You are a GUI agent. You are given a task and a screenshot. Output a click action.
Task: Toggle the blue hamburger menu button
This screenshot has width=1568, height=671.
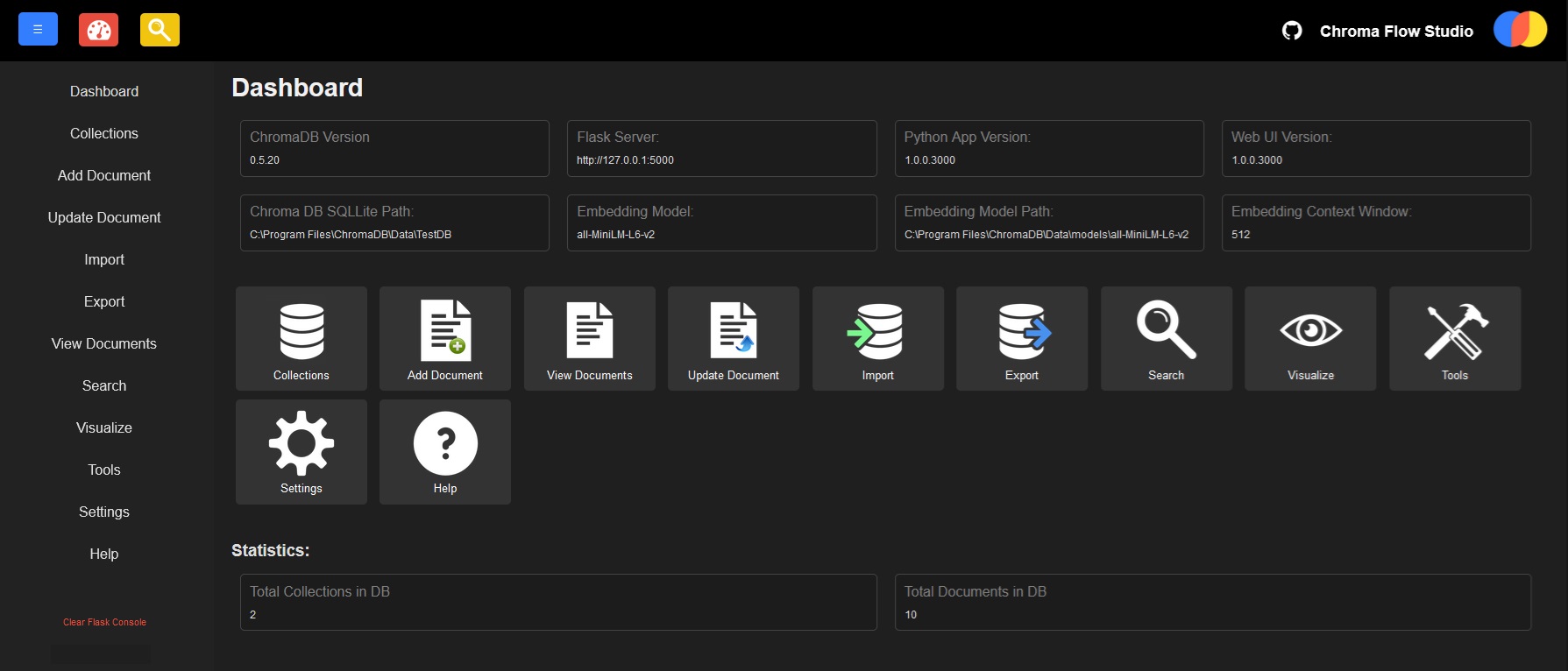38,29
